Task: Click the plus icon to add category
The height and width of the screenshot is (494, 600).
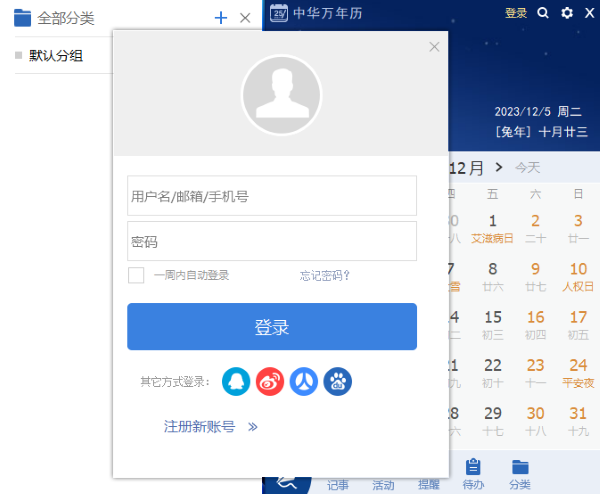Action: point(221,17)
